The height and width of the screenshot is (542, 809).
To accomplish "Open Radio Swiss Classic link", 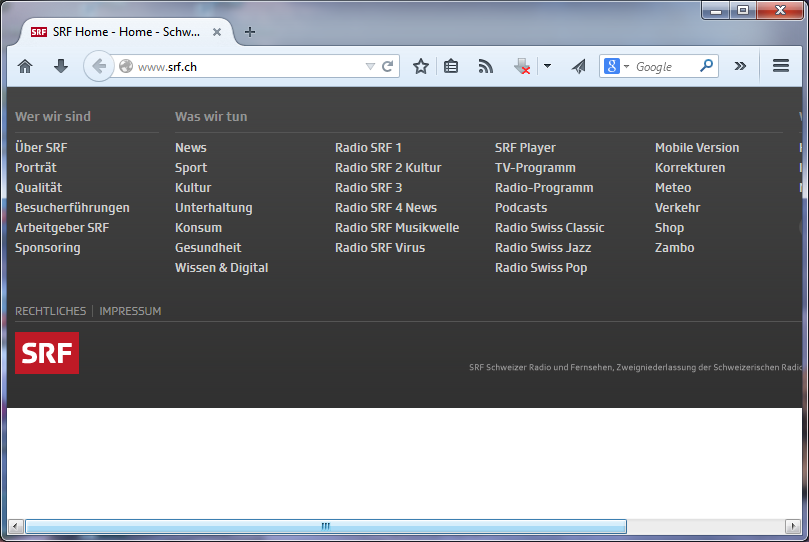I will tap(549, 228).
